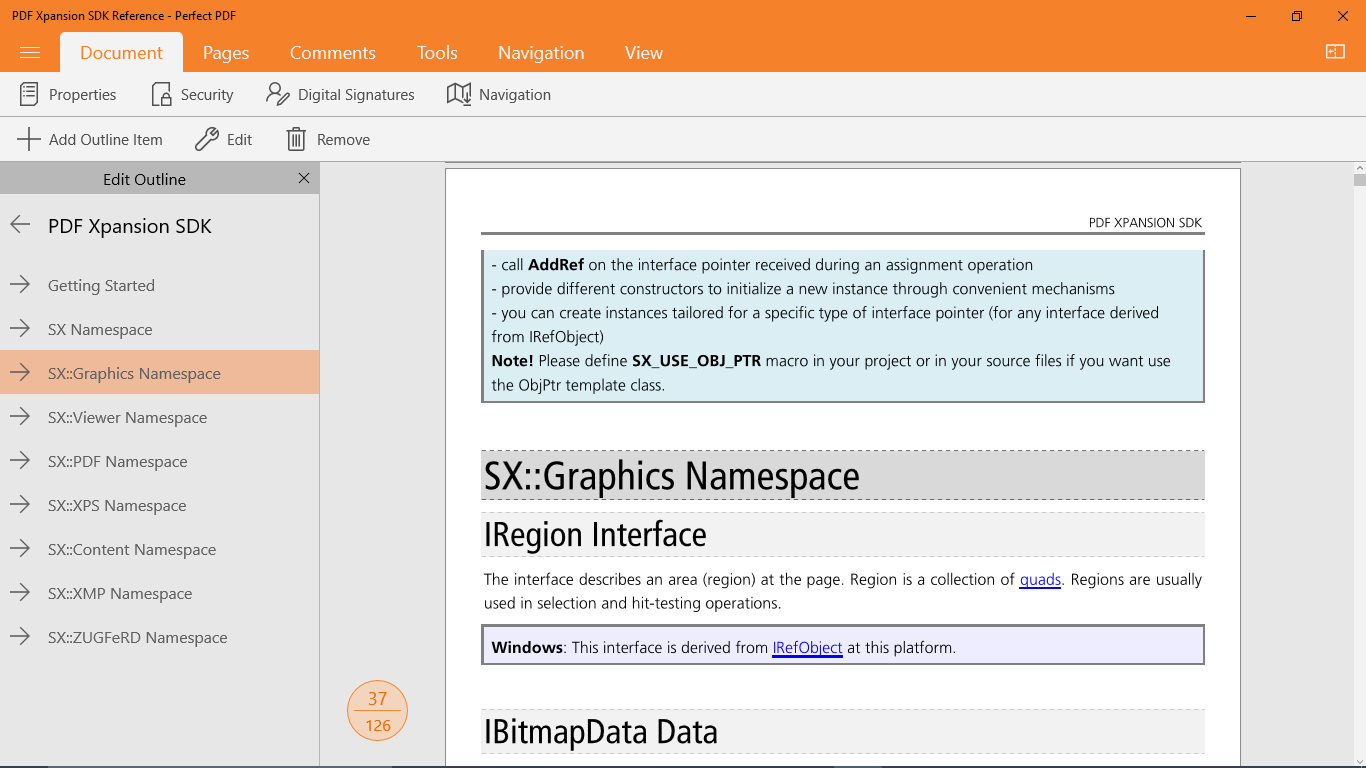Click the Properties label
Image resolution: width=1366 pixels, height=768 pixels.
(x=83, y=95)
